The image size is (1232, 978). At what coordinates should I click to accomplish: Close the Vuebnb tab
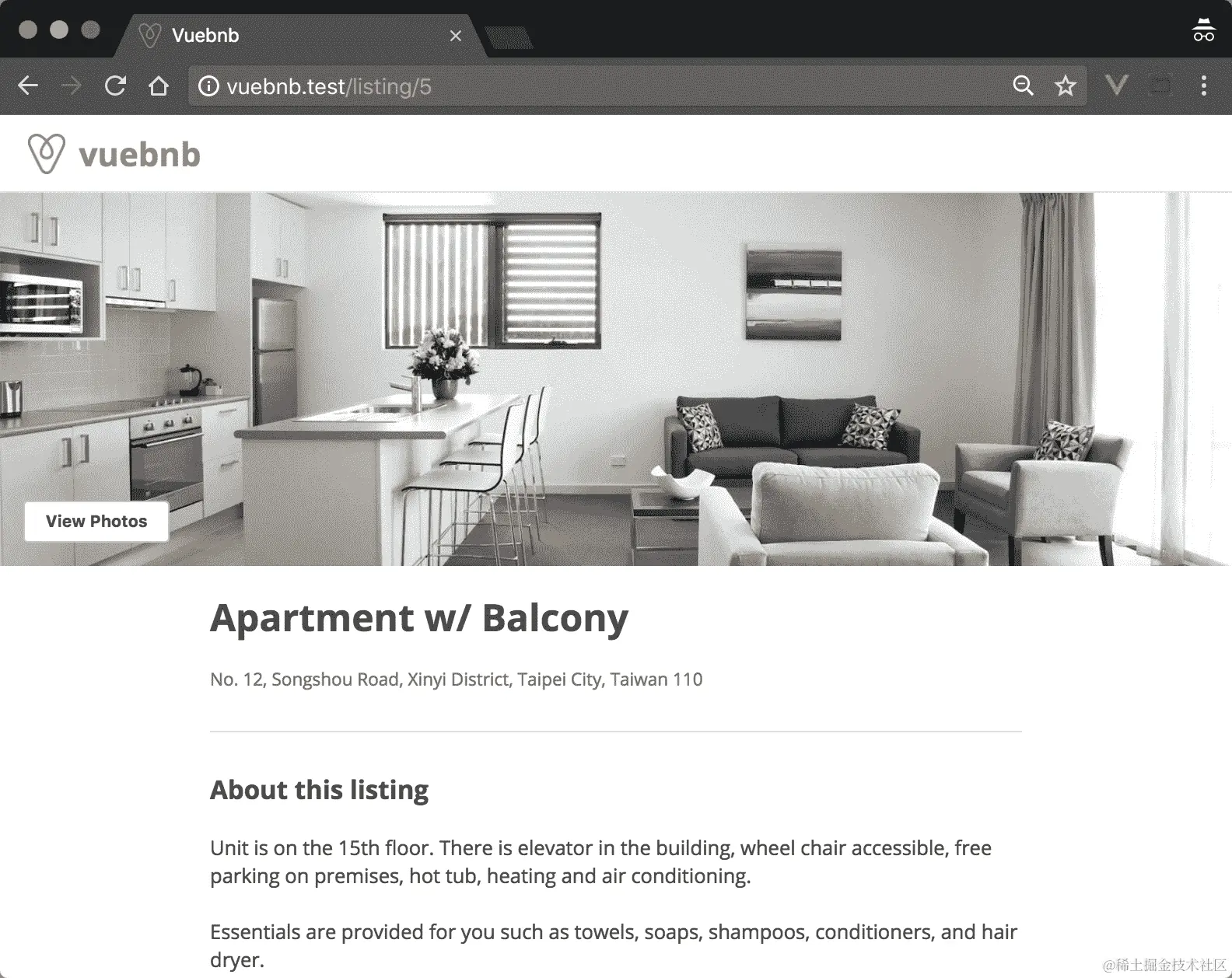(456, 36)
